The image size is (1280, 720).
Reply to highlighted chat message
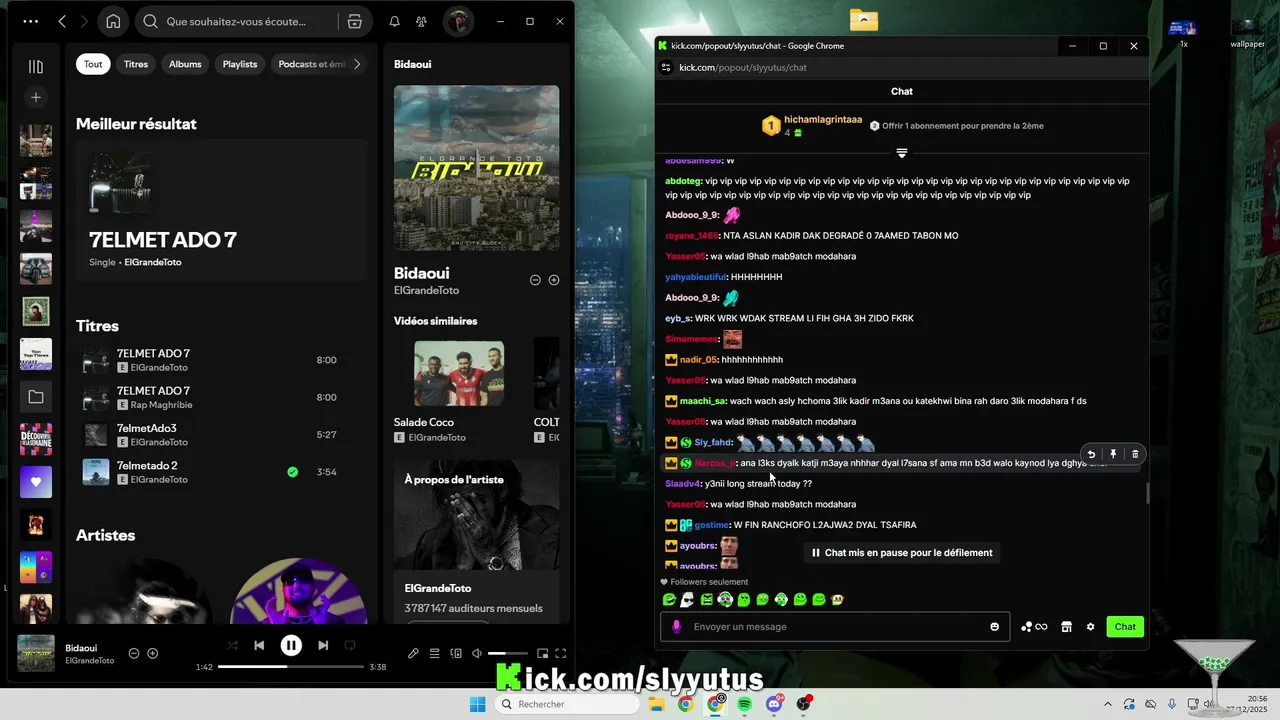1091,454
